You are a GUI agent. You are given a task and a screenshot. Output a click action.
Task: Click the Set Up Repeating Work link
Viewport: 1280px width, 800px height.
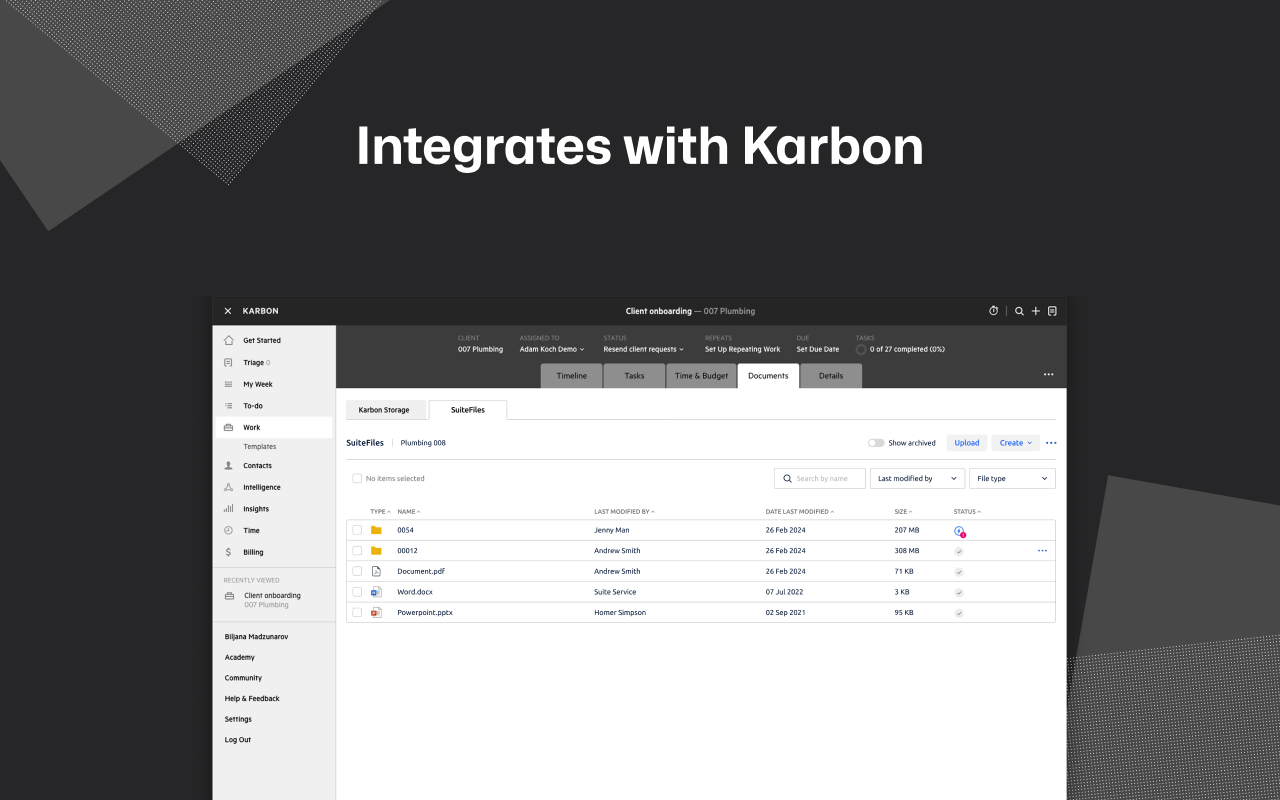742,350
